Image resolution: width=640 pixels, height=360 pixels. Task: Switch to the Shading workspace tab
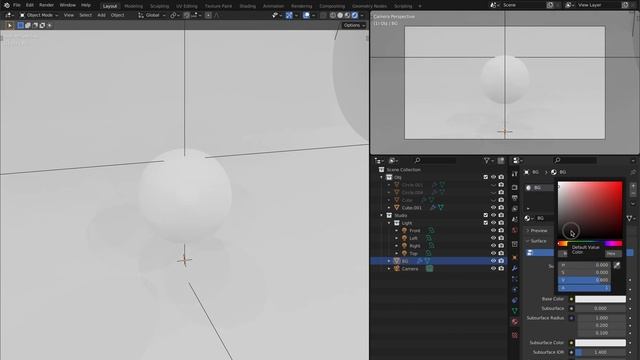pyautogui.click(x=247, y=6)
